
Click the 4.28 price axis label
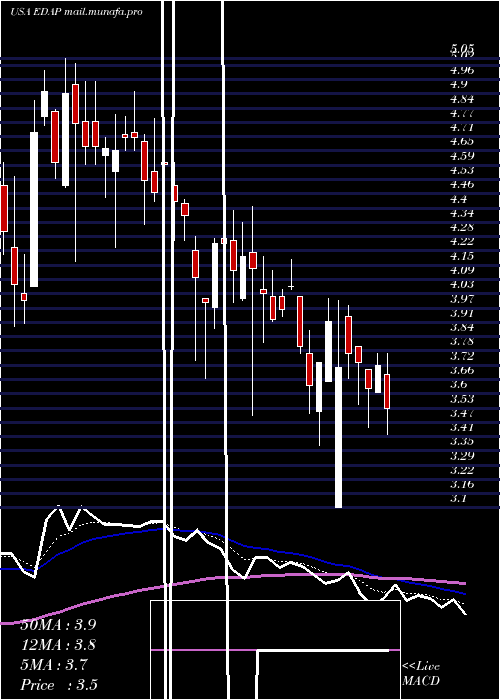[462, 227]
